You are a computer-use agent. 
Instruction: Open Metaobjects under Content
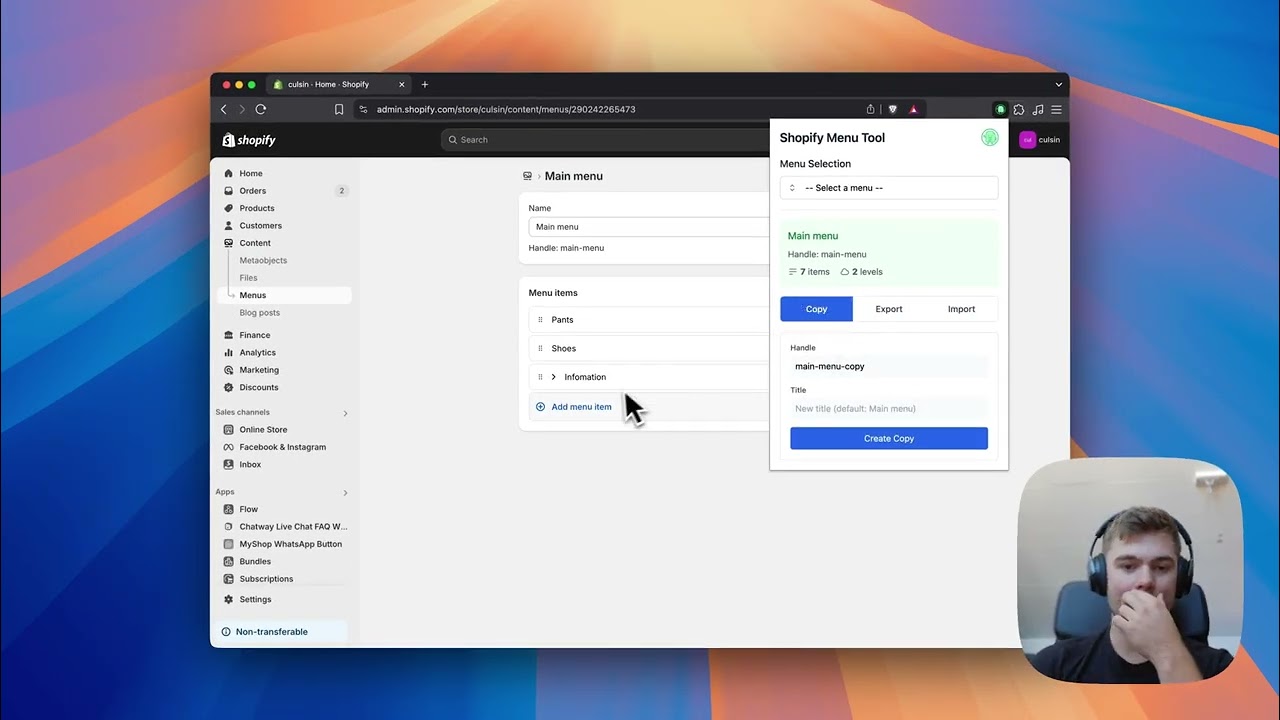263,260
